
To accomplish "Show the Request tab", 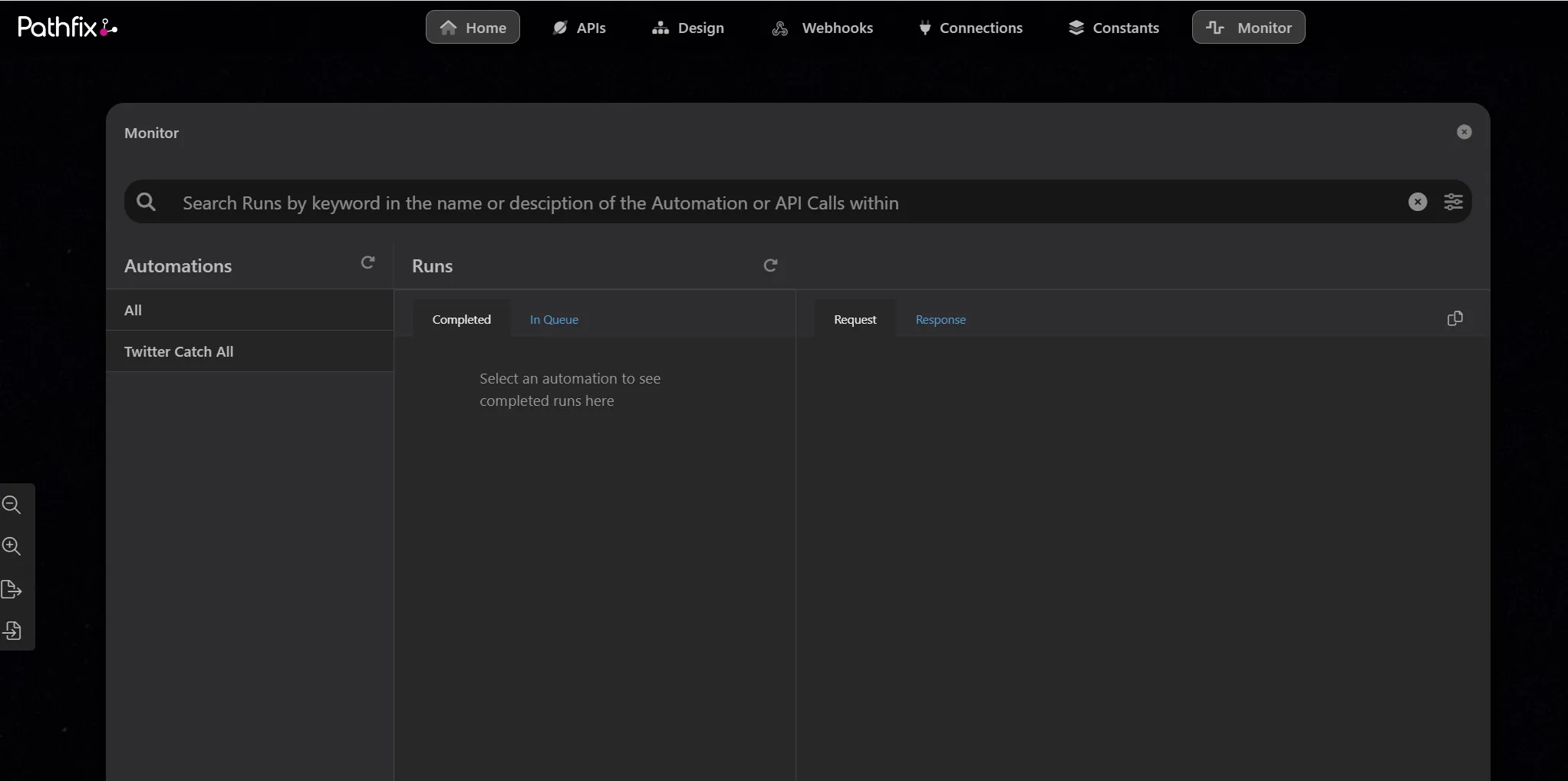I will point(855,319).
